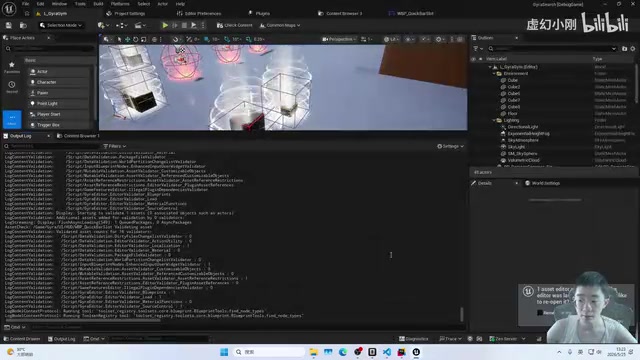
Task: Select the viewport Rotate tool
Action: pyautogui.click(x=136, y=39)
